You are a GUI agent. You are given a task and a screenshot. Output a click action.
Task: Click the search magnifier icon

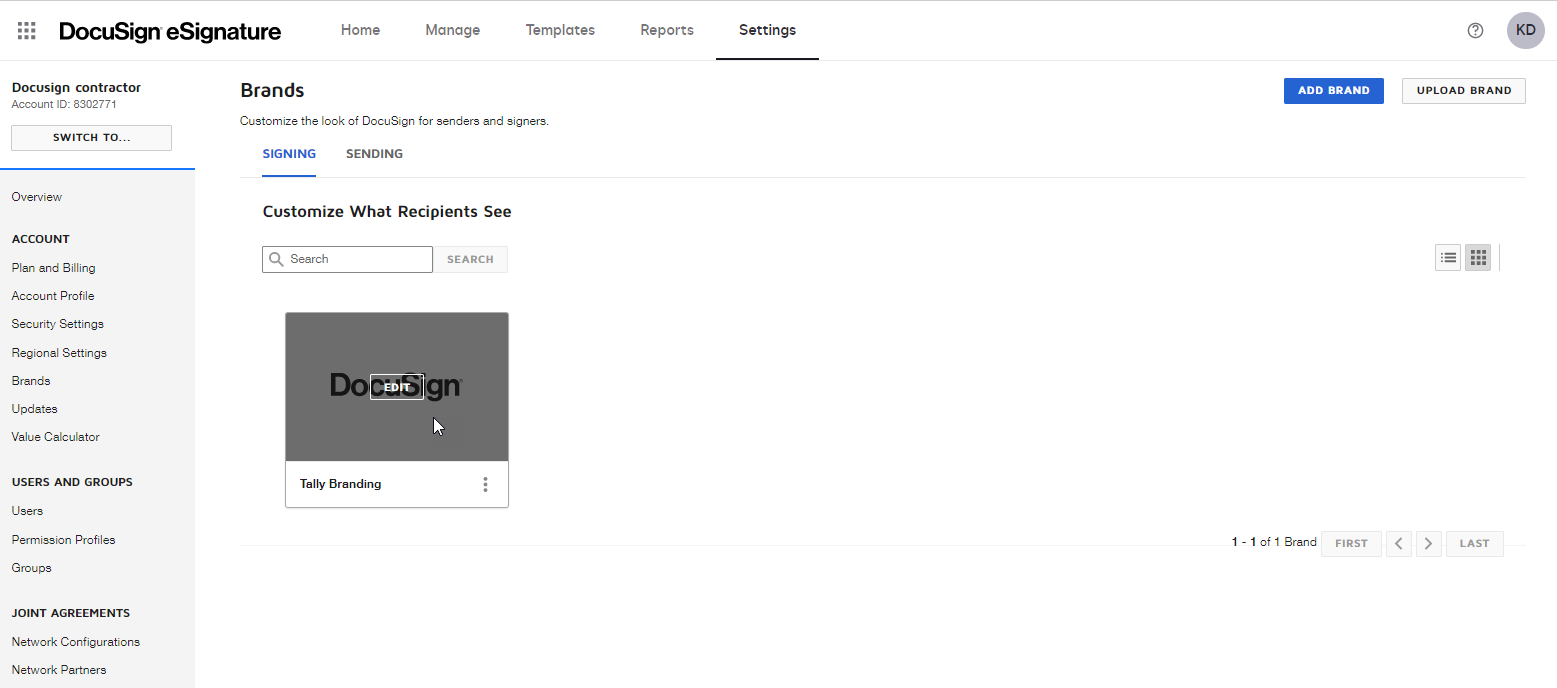pos(276,259)
